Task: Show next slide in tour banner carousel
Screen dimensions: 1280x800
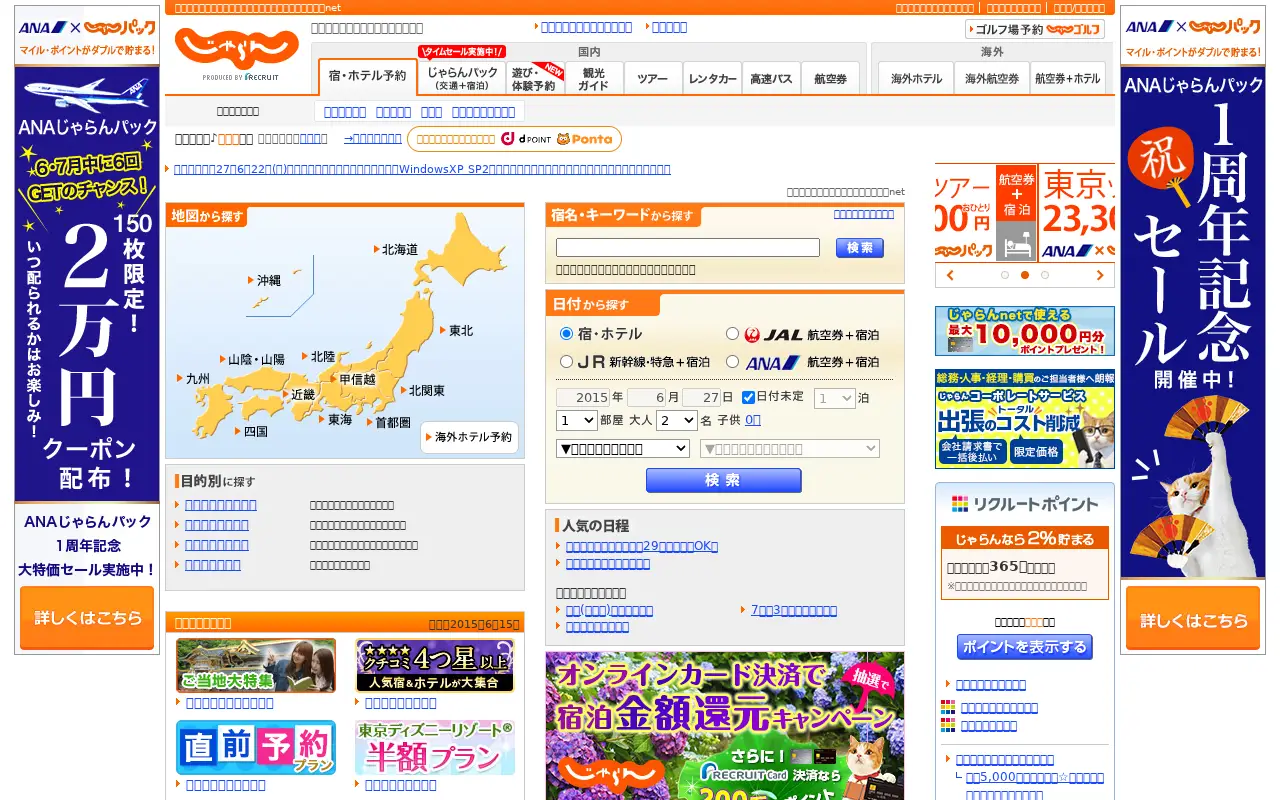Action: 1100,275
